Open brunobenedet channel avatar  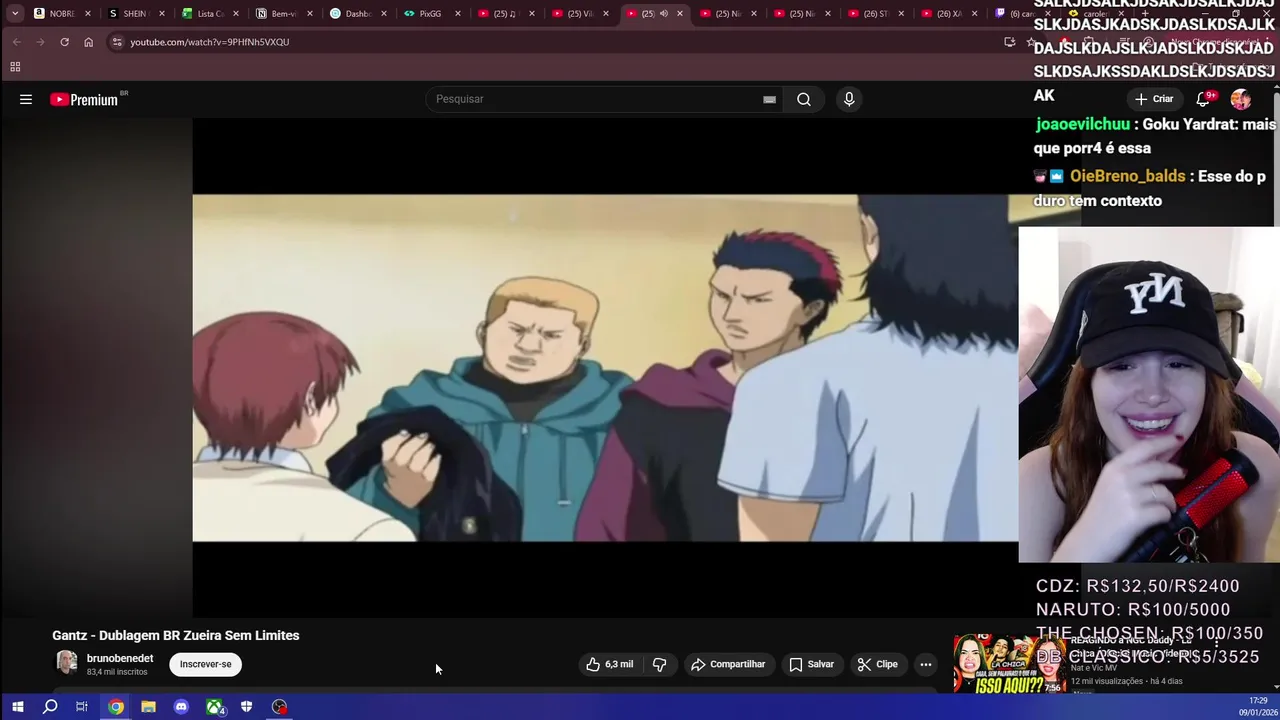[x=66, y=664]
